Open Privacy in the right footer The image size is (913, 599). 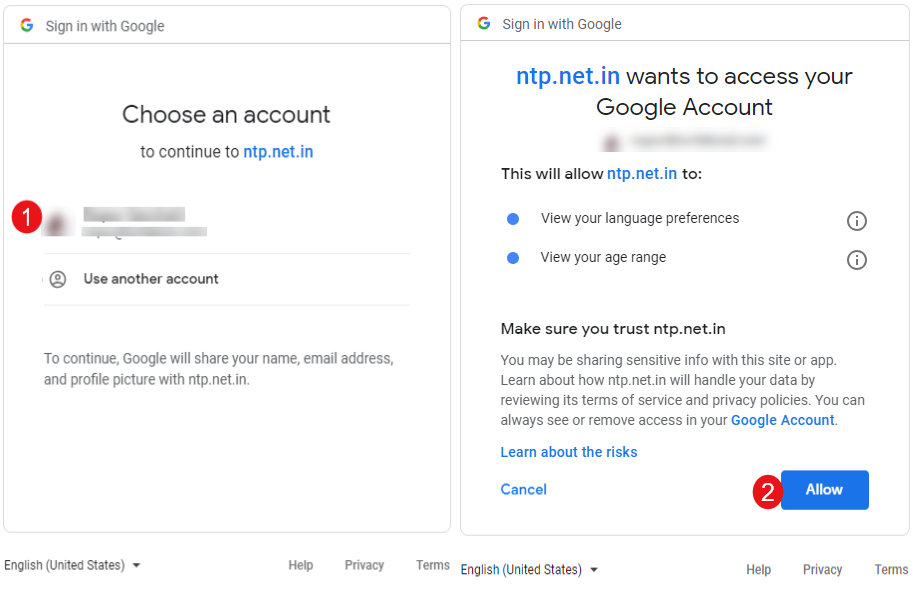click(822, 569)
